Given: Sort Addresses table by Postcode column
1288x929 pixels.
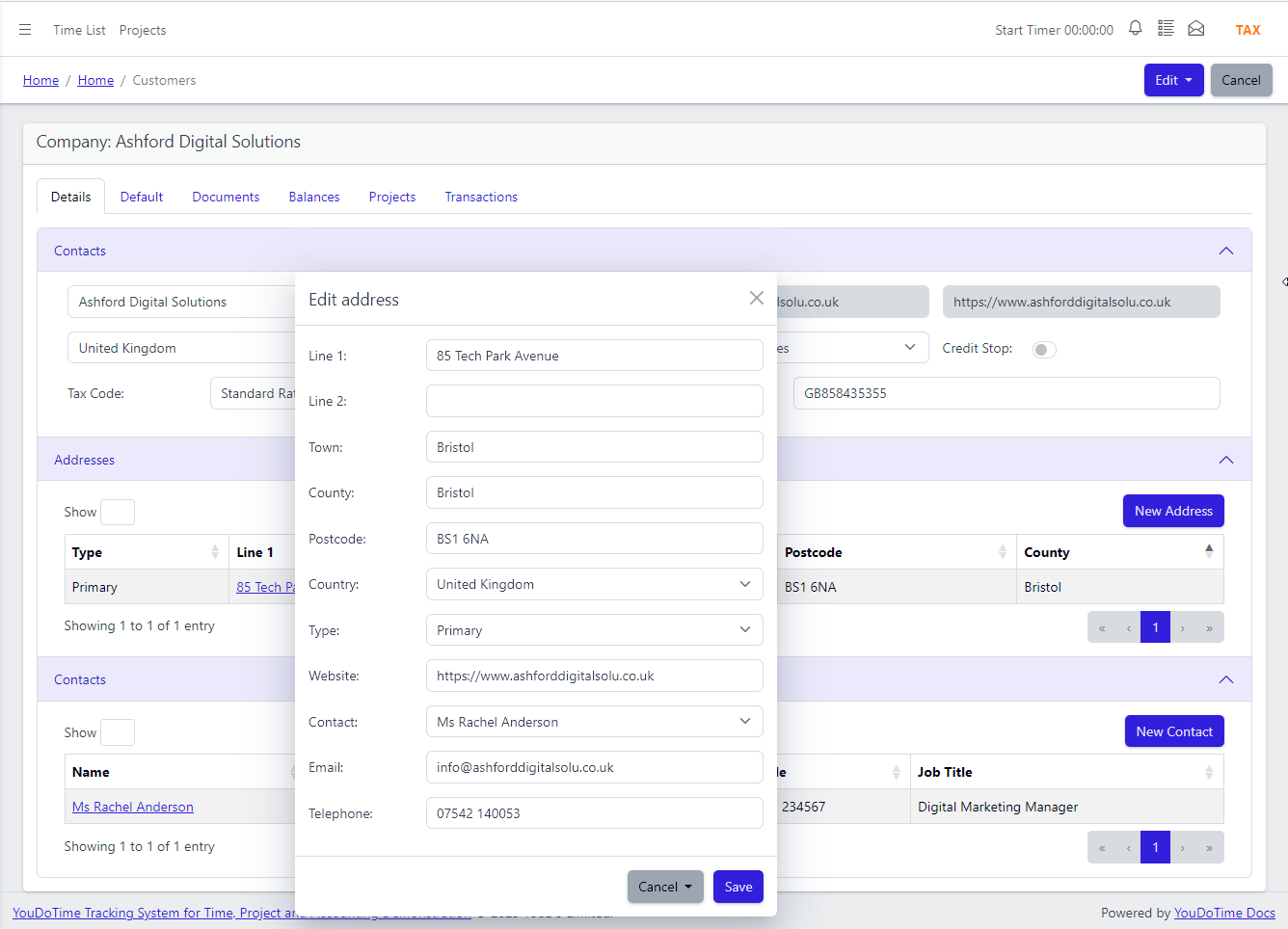Looking at the screenshot, I should coord(897,552).
